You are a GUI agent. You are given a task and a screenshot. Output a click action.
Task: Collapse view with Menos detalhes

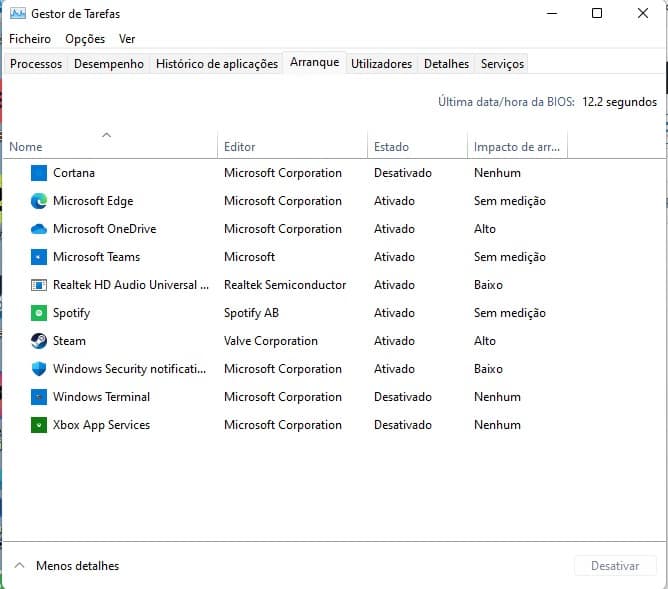click(x=66, y=566)
